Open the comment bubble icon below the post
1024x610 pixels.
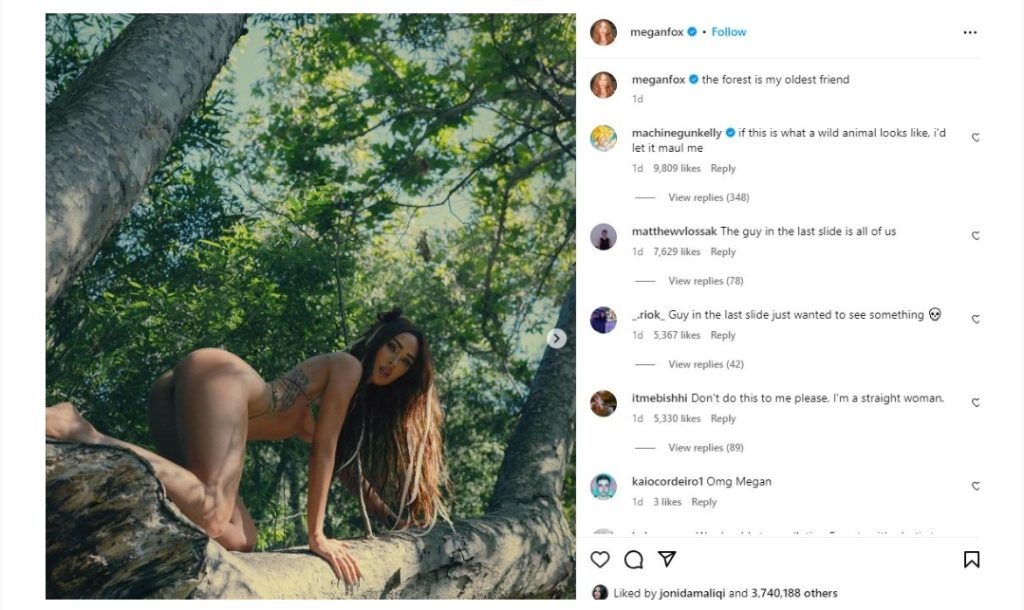633,559
